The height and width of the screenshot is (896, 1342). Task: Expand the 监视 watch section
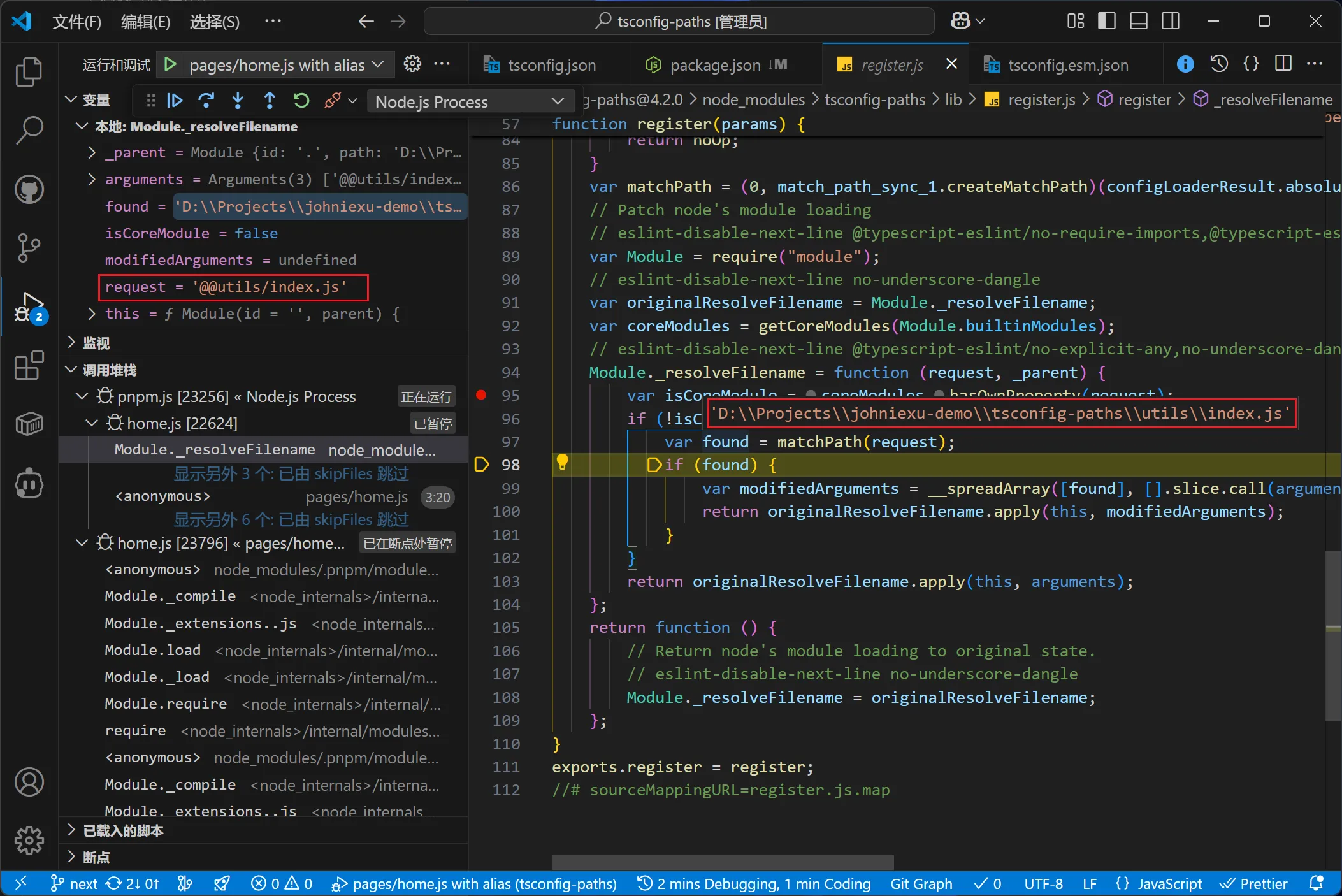(x=96, y=343)
